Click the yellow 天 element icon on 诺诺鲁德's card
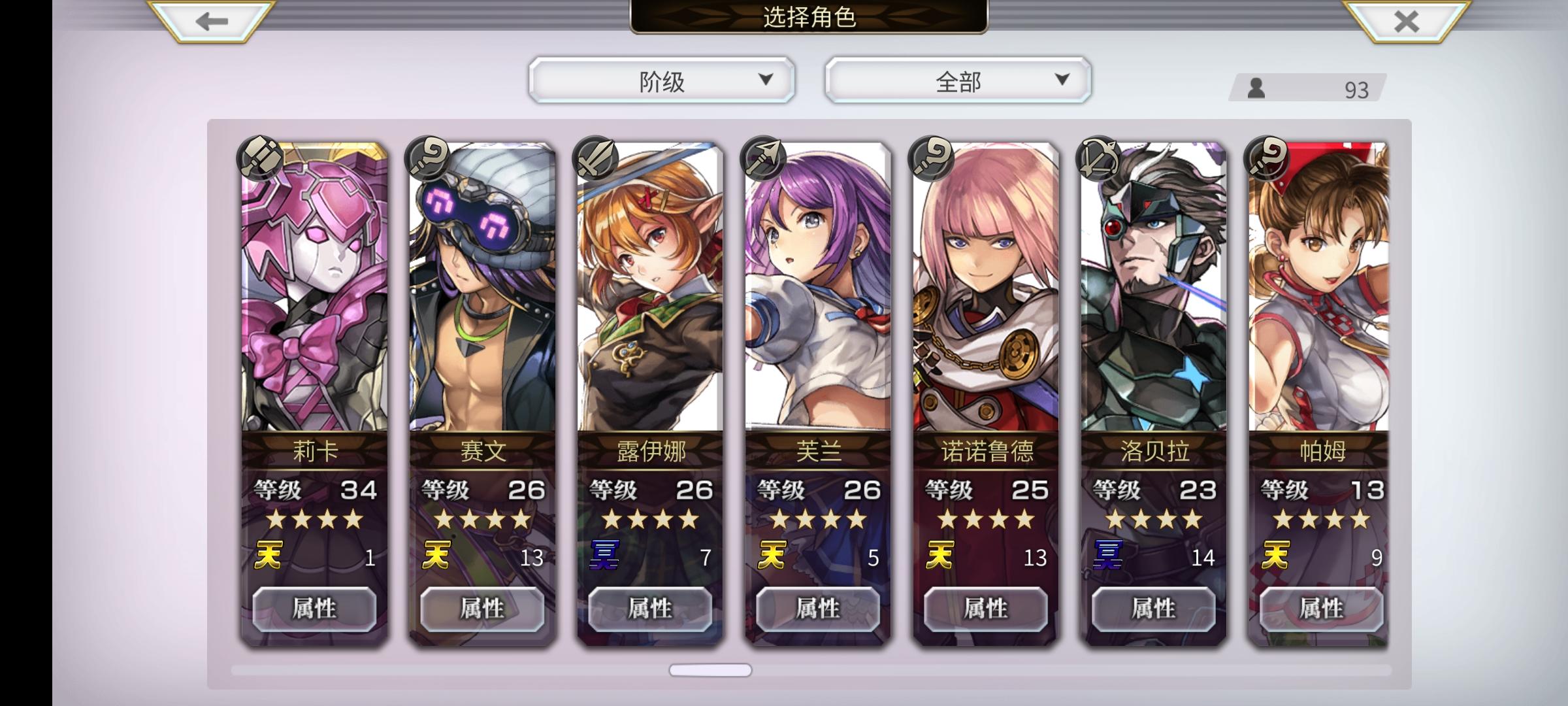This screenshot has width=1568, height=706. 940,556
